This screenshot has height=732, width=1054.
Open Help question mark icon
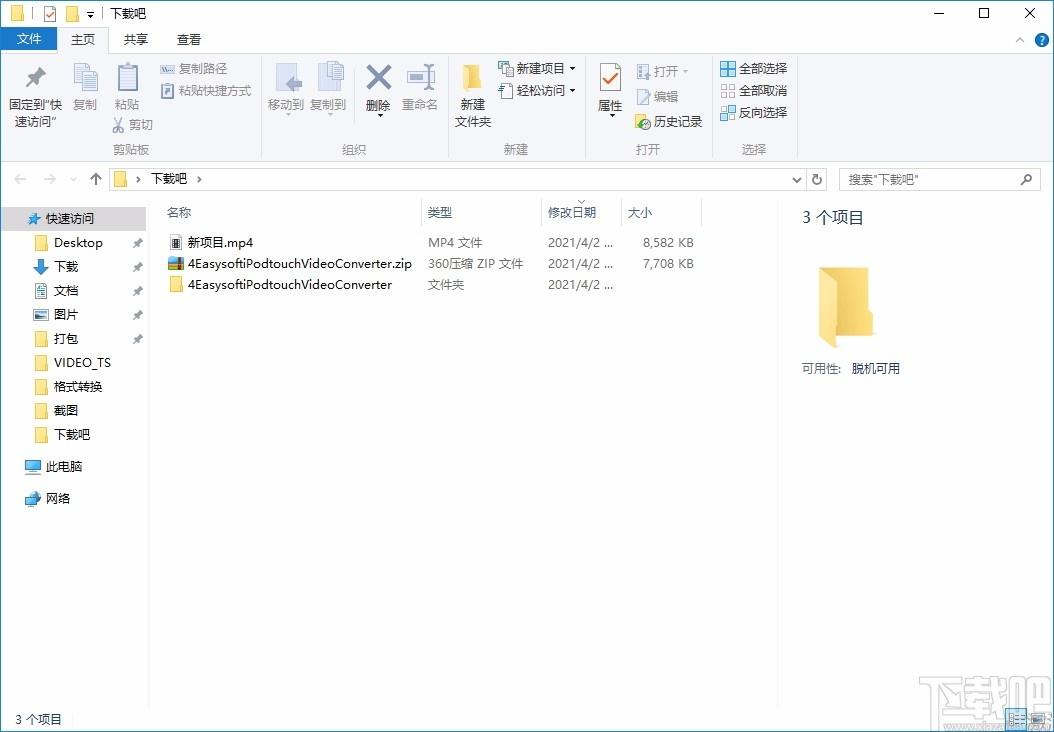[x=1041, y=40]
